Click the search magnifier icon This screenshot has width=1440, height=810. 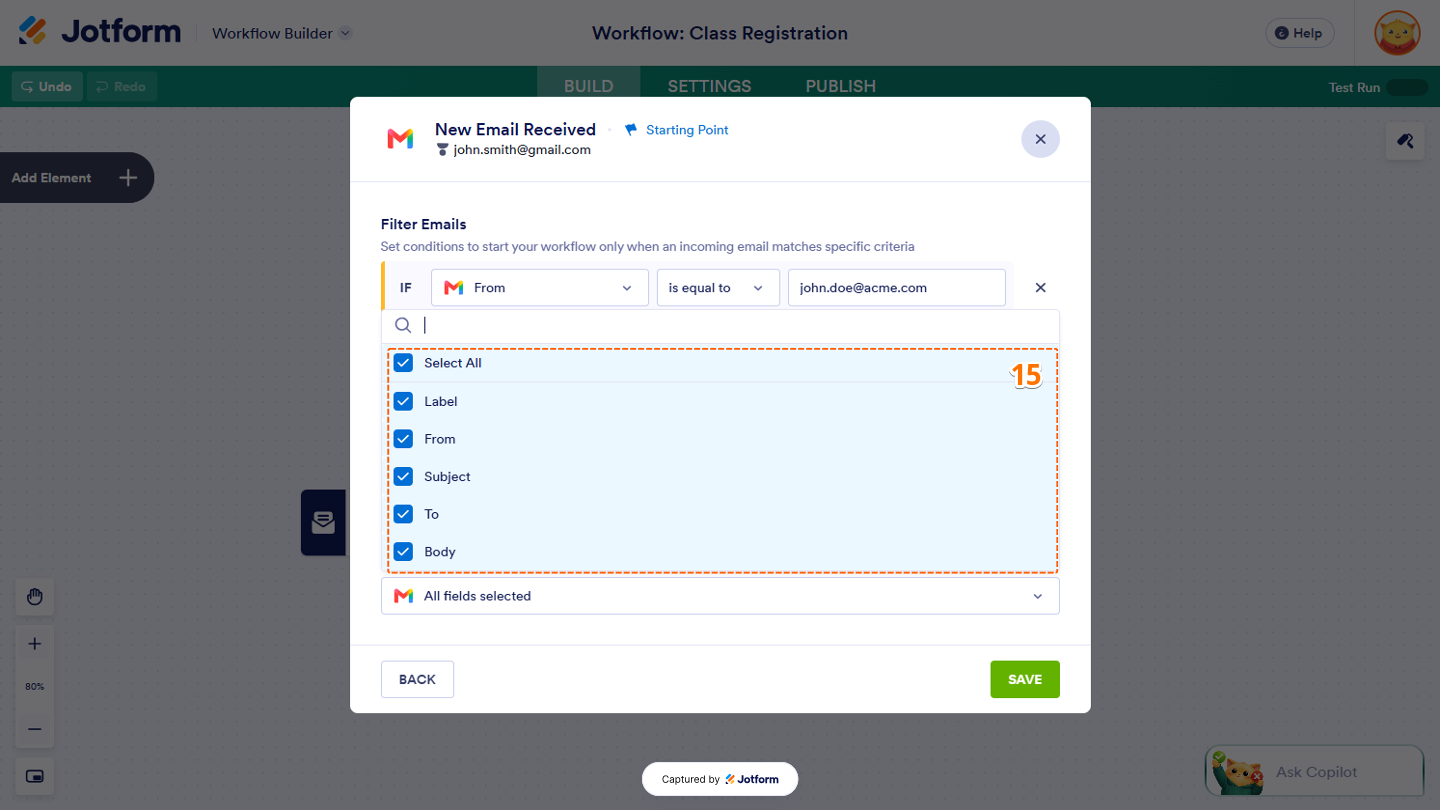pyautogui.click(x=403, y=325)
